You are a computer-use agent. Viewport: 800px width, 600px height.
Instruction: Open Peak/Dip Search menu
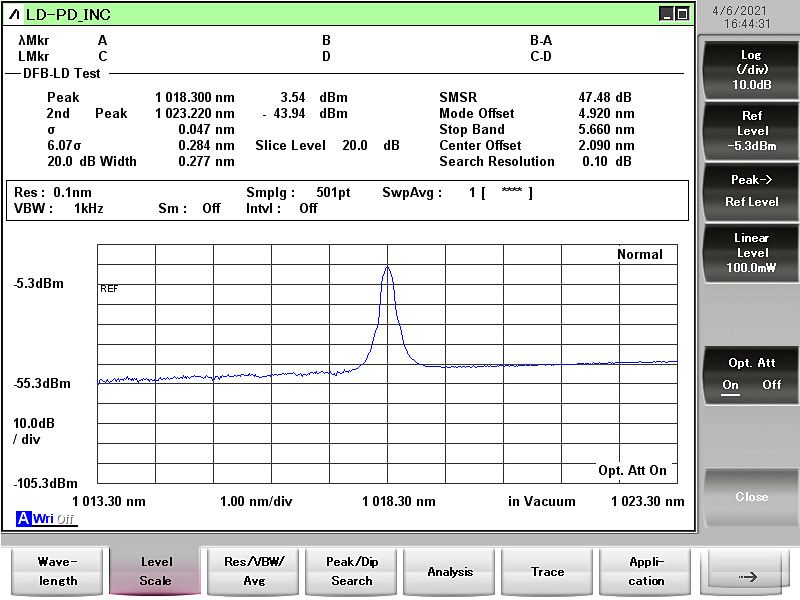352,571
